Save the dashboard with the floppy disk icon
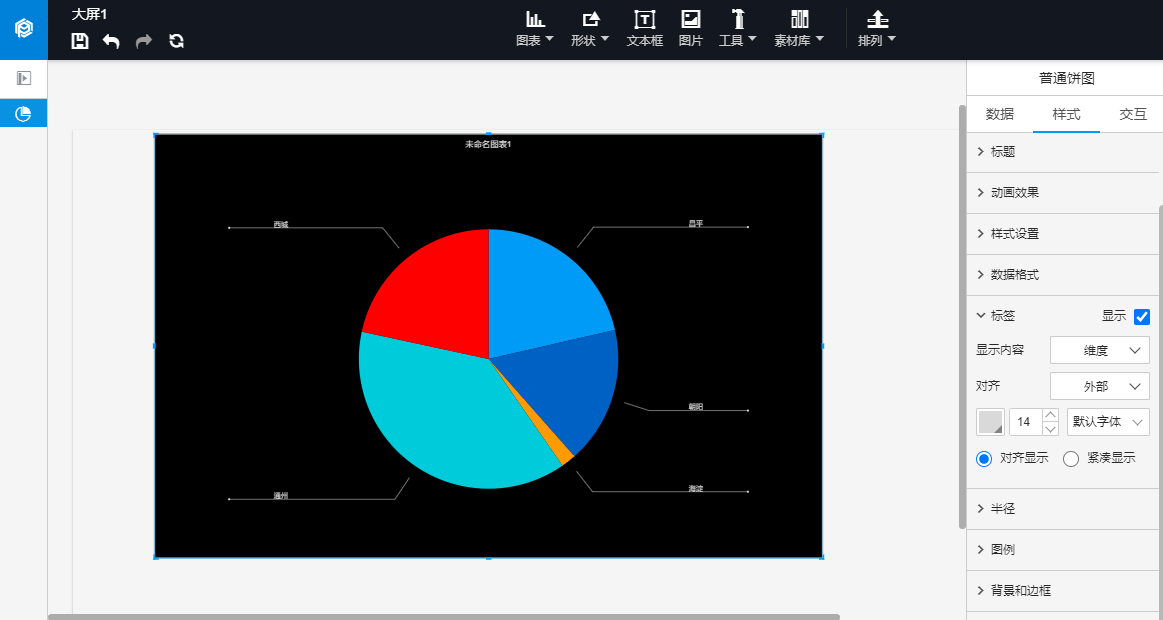The width and height of the screenshot is (1163, 620). pyautogui.click(x=79, y=41)
